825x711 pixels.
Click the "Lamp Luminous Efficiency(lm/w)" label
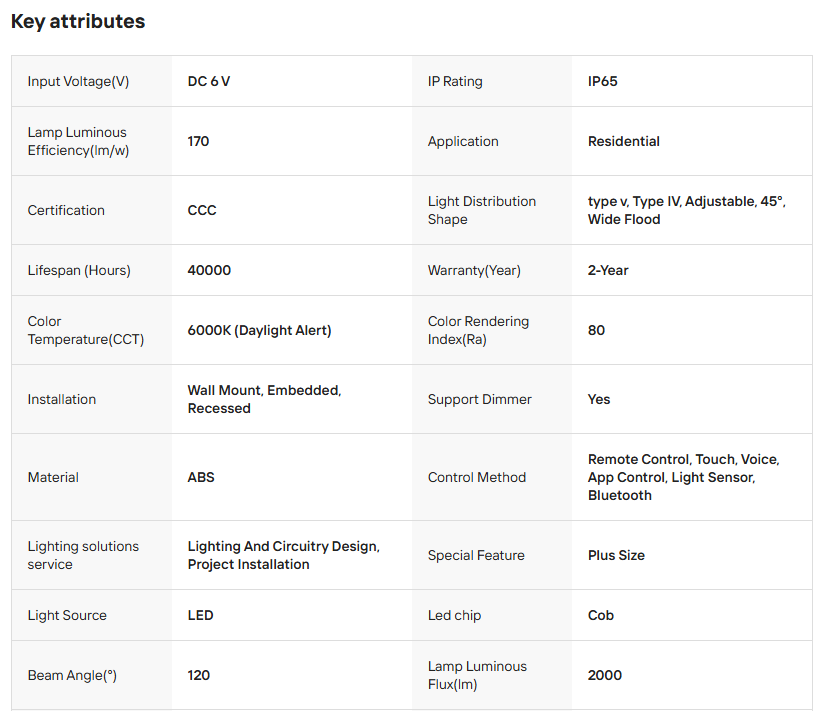point(78,141)
